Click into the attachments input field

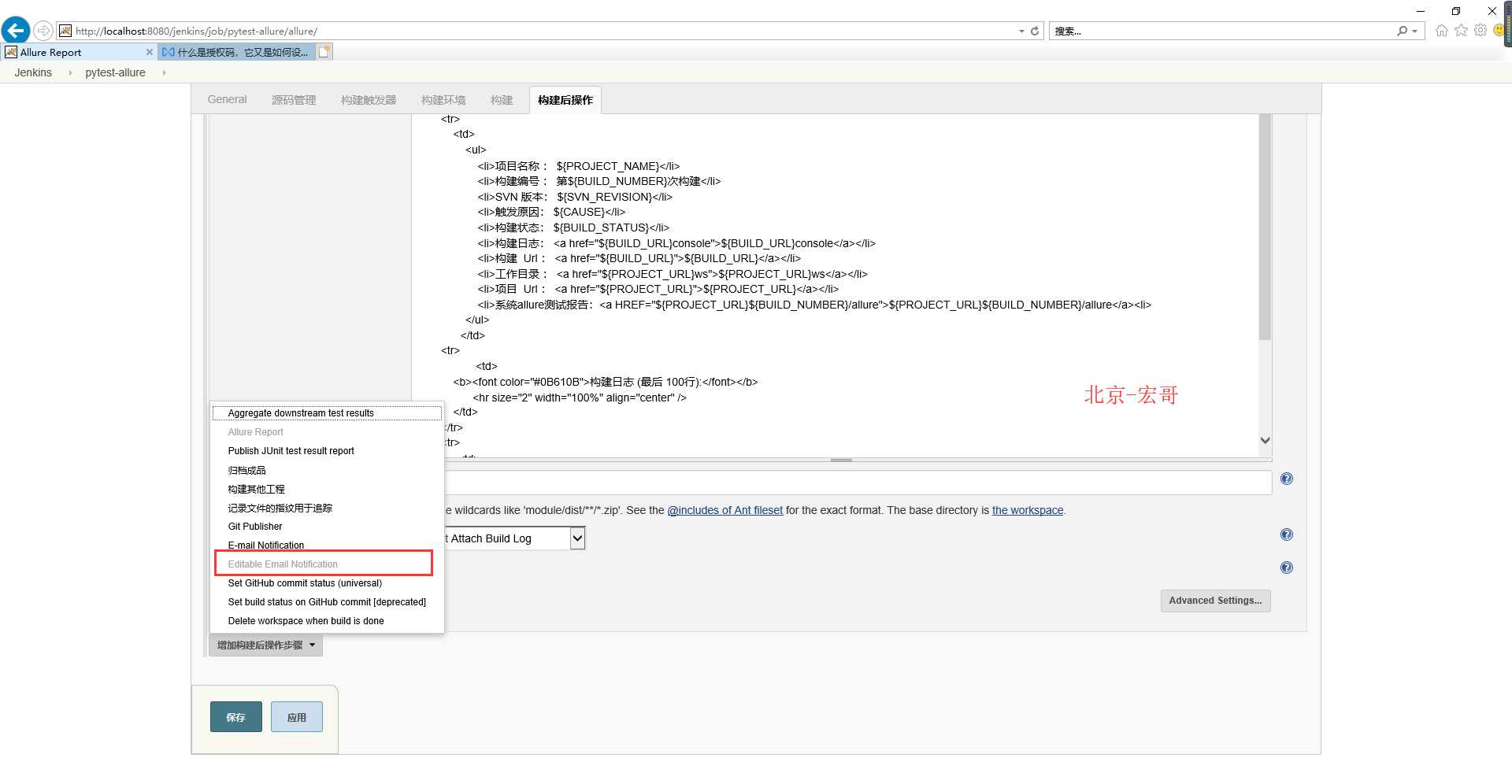click(x=858, y=482)
